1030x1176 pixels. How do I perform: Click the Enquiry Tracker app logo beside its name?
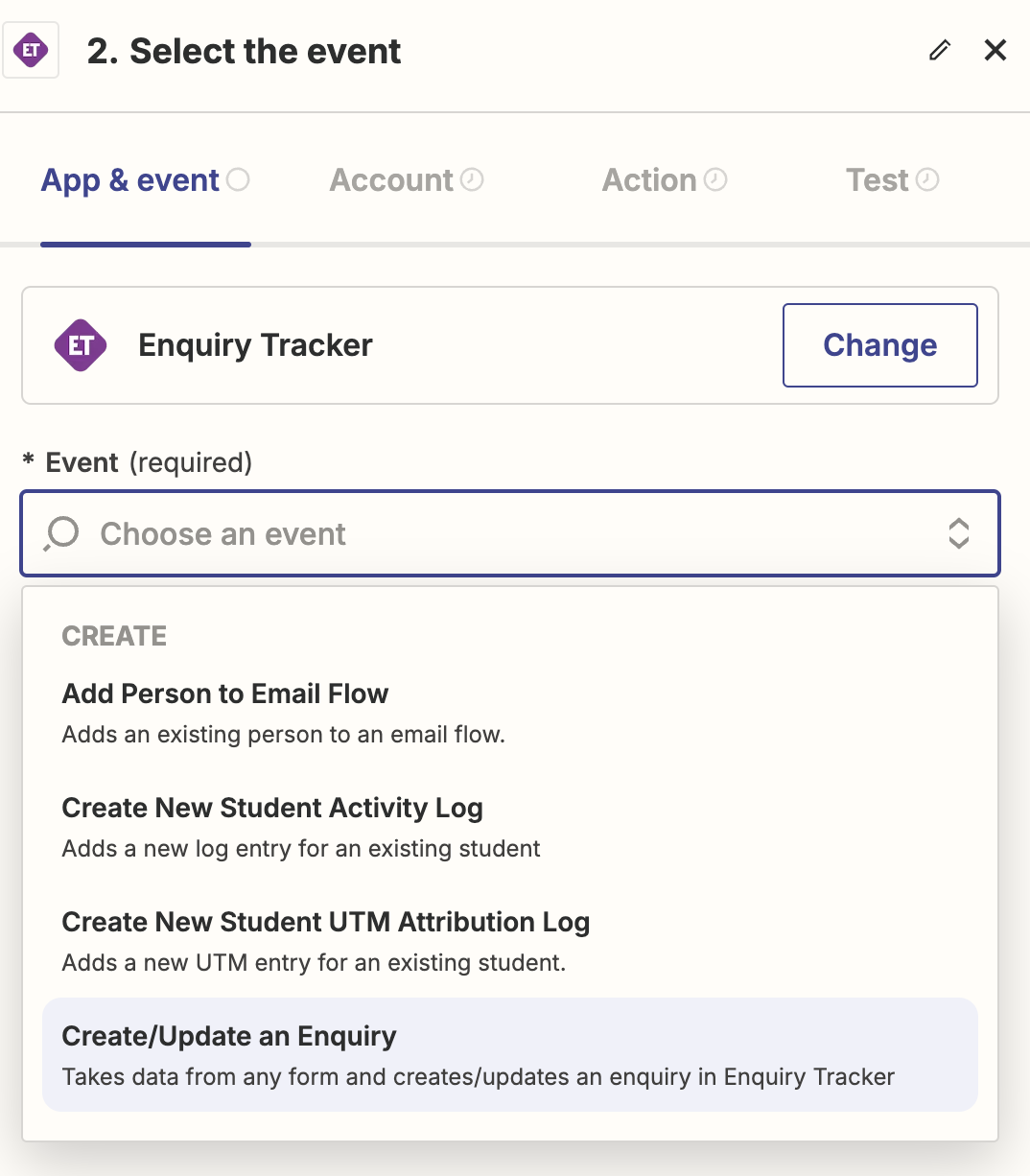[81, 344]
